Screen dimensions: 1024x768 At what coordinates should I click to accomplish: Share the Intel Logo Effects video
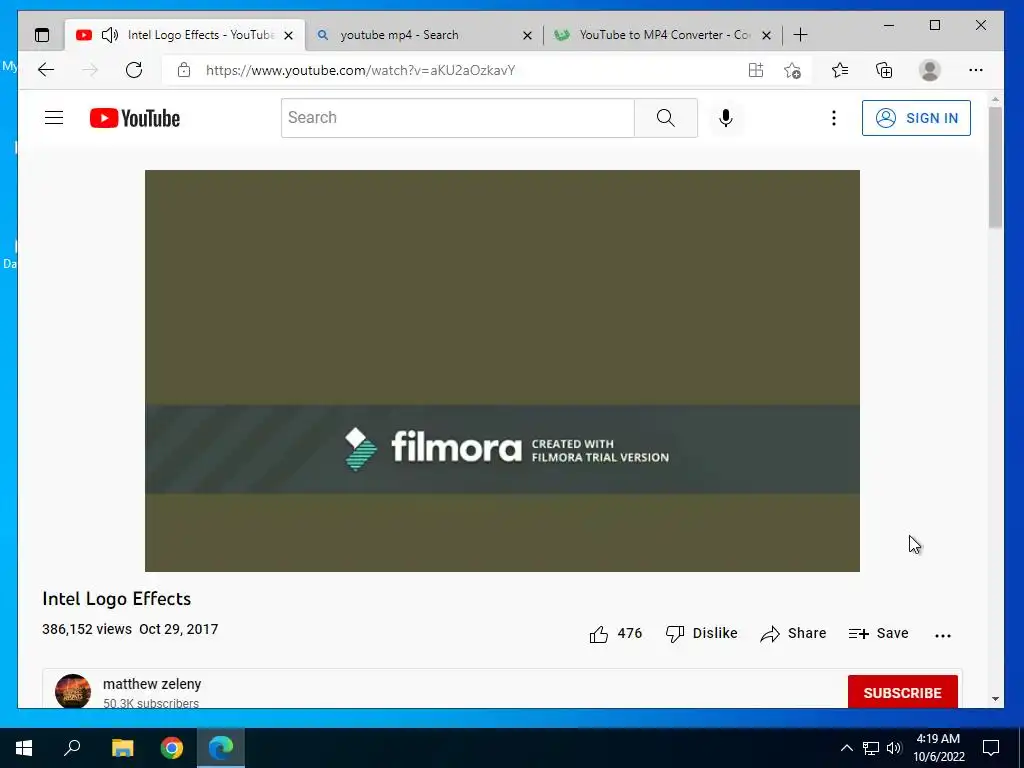(793, 633)
